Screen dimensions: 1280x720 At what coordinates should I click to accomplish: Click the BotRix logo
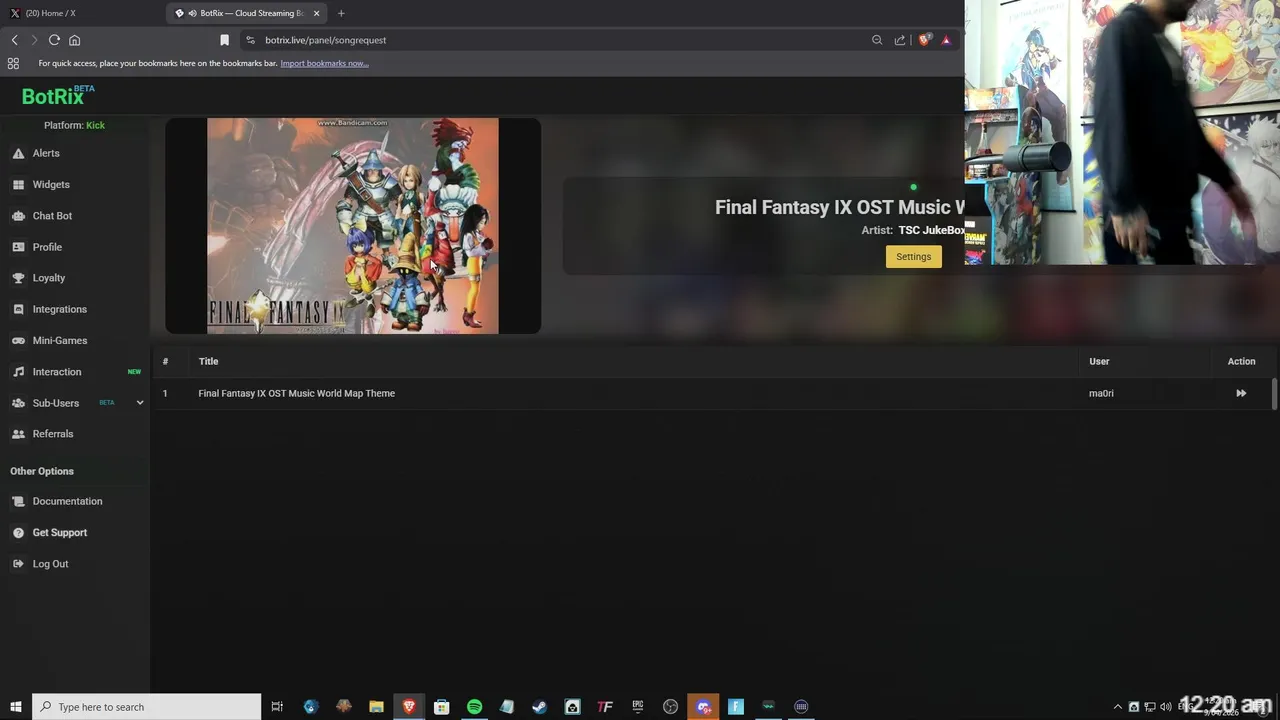point(58,96)
